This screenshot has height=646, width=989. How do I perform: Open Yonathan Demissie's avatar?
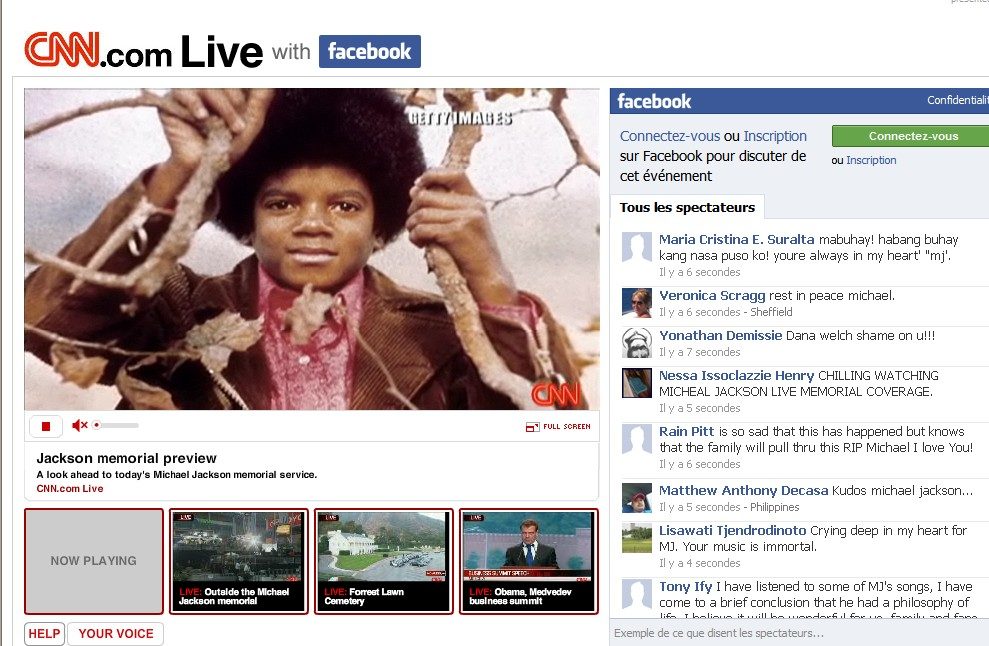[x=637, y=343]
